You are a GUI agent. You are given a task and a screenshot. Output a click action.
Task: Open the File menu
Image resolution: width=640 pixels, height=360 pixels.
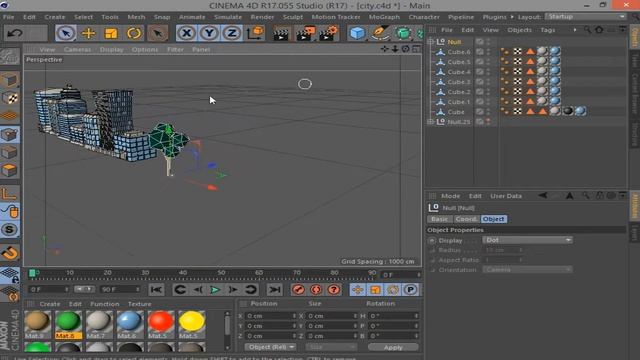coord(9,17)
